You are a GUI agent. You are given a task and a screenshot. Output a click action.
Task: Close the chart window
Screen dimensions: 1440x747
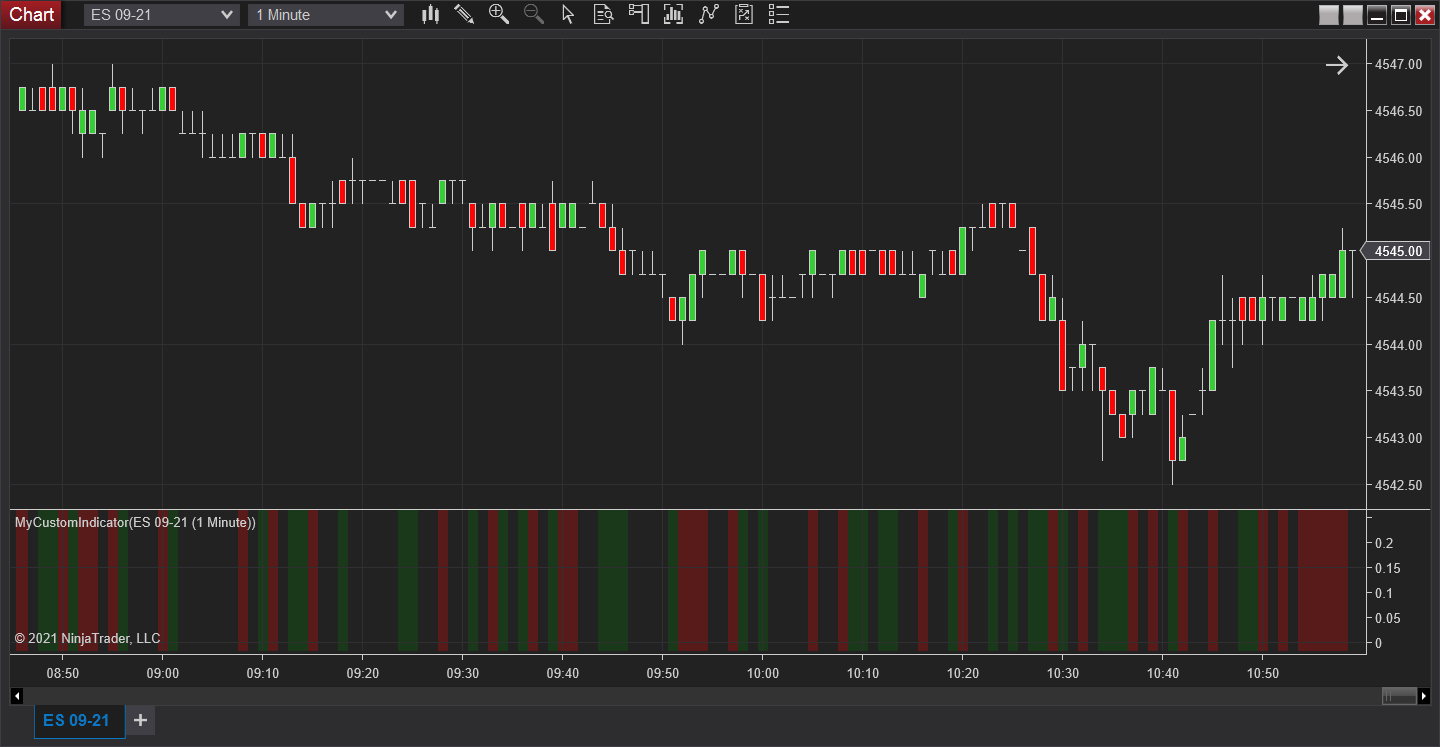(x=1425, y=15)
